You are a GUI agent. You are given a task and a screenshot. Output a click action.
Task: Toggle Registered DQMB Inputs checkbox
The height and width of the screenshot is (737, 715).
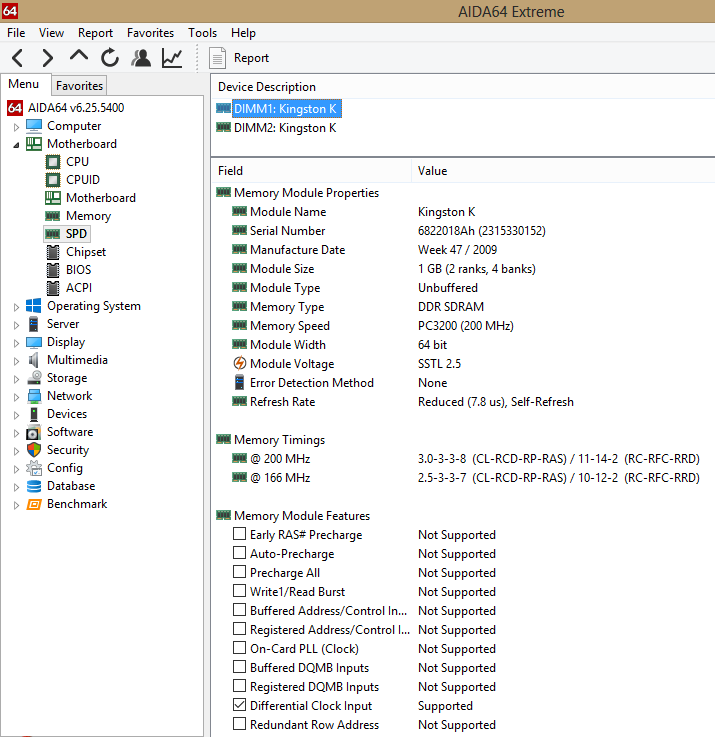[x=239, y=685]
